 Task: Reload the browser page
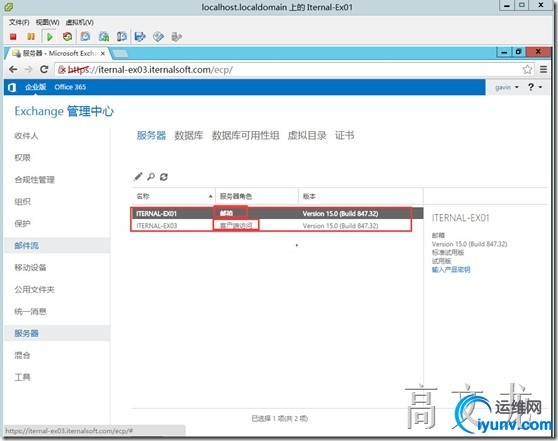(44, 69)
